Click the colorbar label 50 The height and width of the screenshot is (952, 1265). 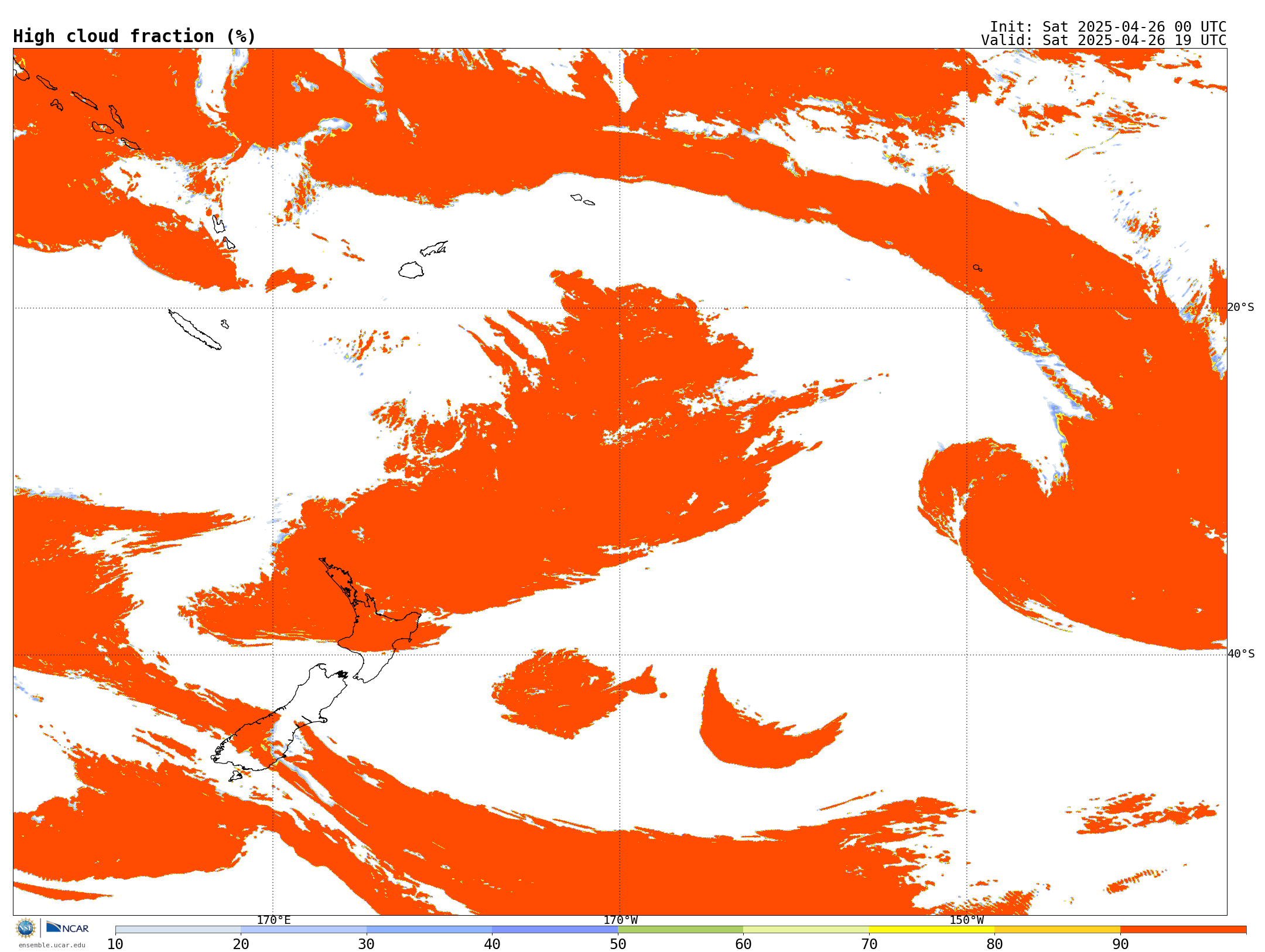coord(618,944)
